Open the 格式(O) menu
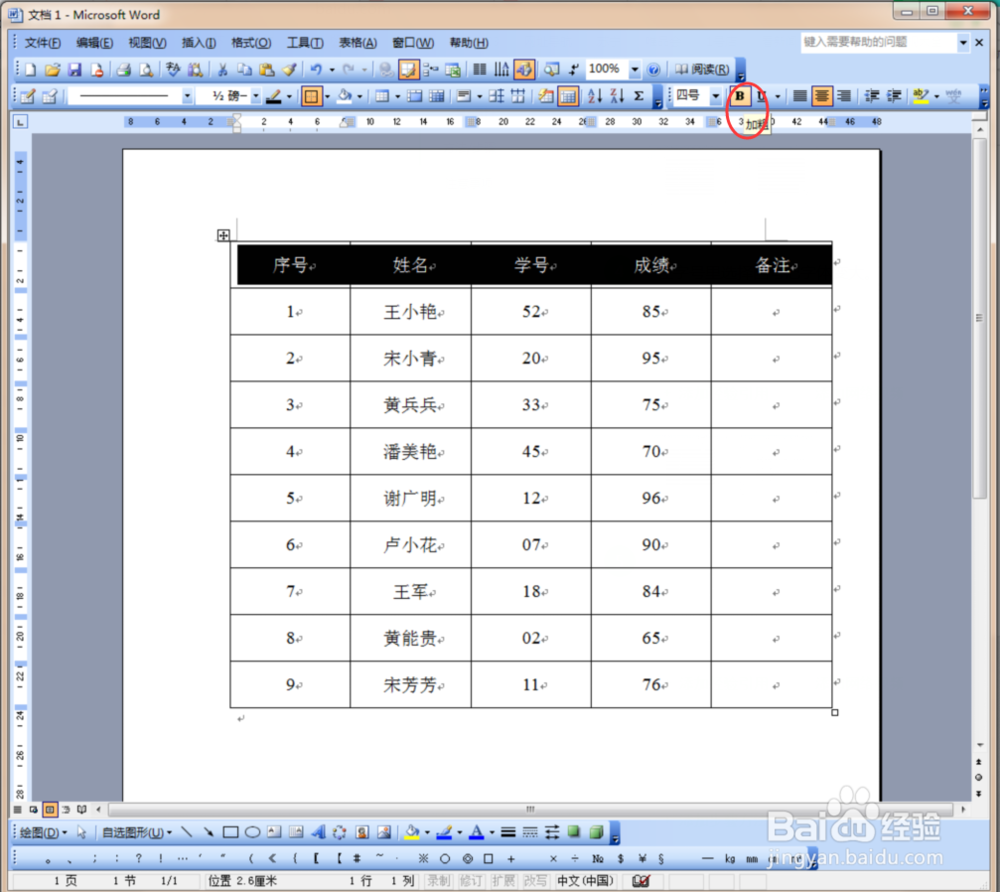The width and height of the screenshot is (1000, 892). [x=250, y=42]
